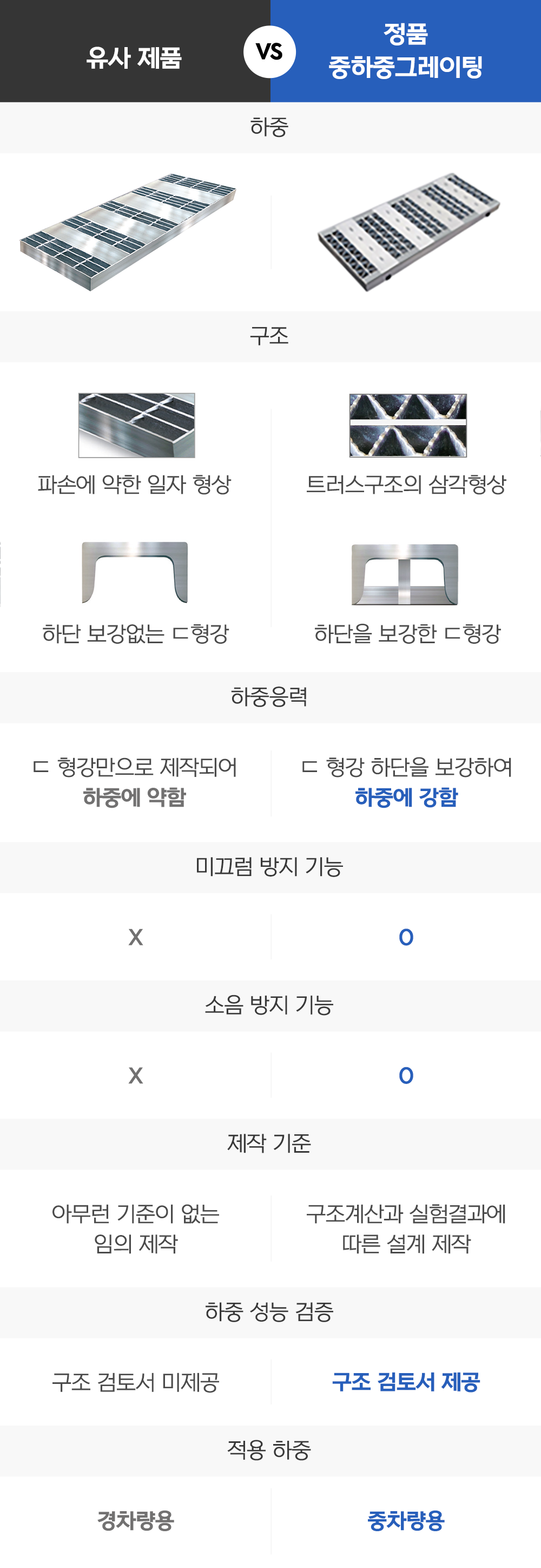The height and width of the screenshot is (1568, 541).
Task: Click the 구조 검토서 제공 link
Action: coord(406,1382)
